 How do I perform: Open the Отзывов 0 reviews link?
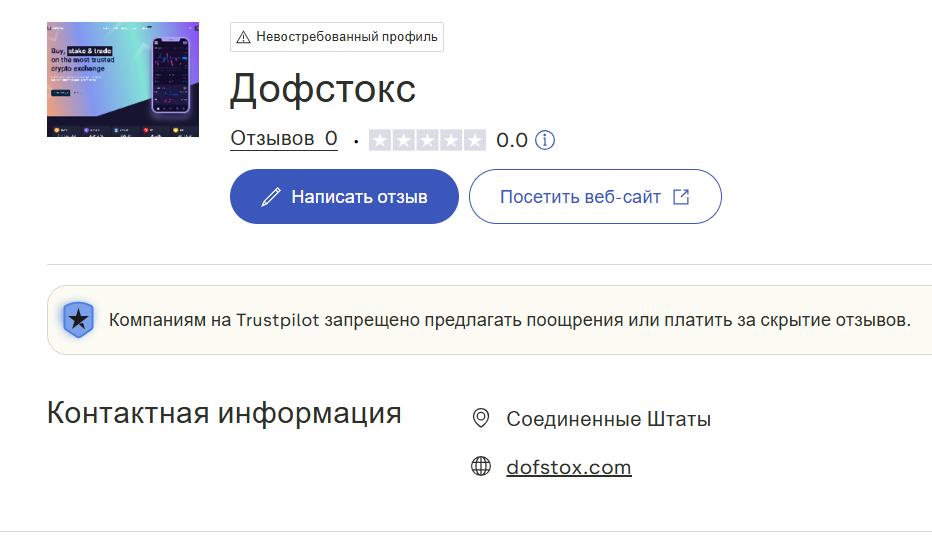coord(284,139)
